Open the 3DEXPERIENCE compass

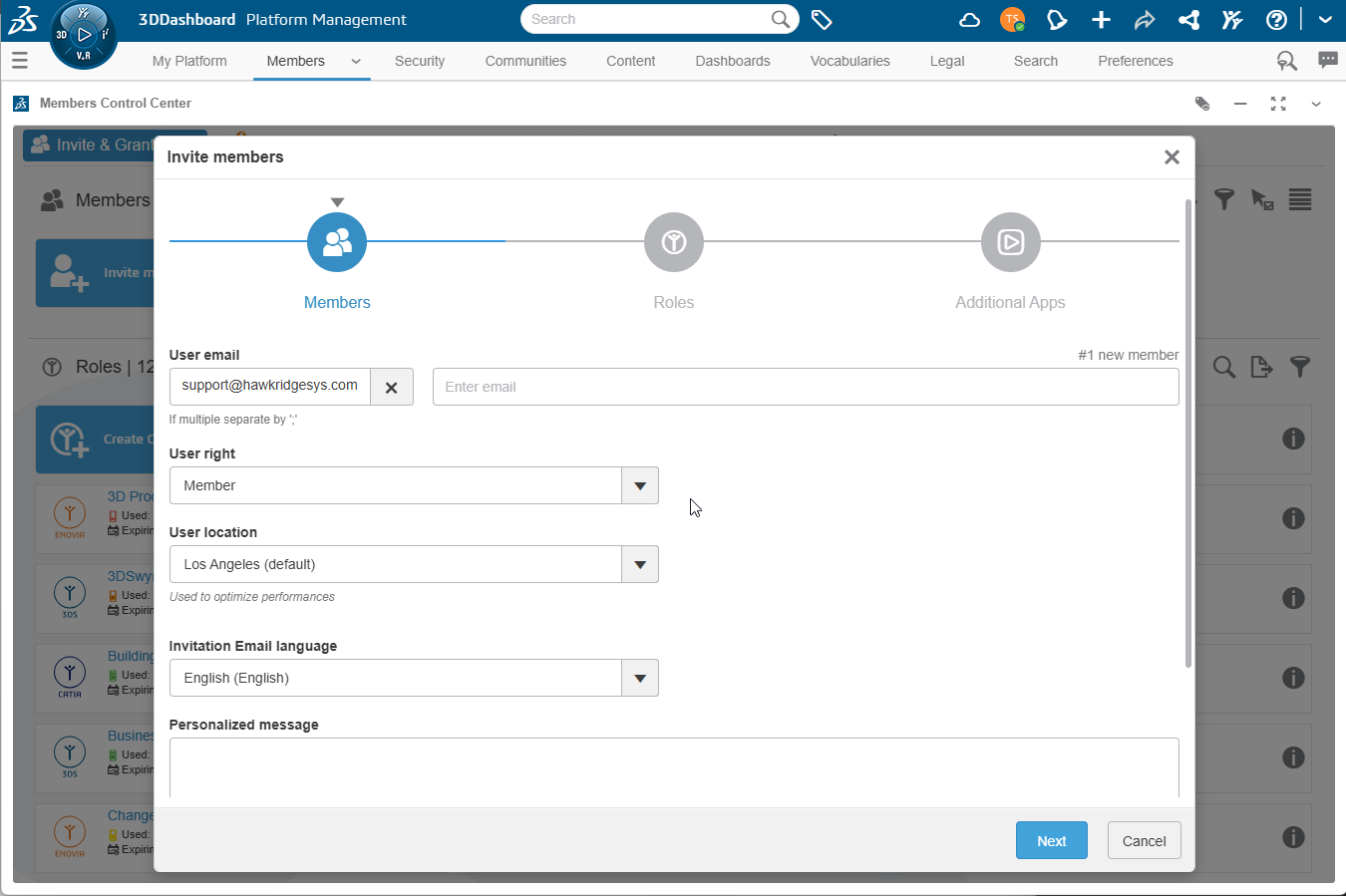click(84, 35)
